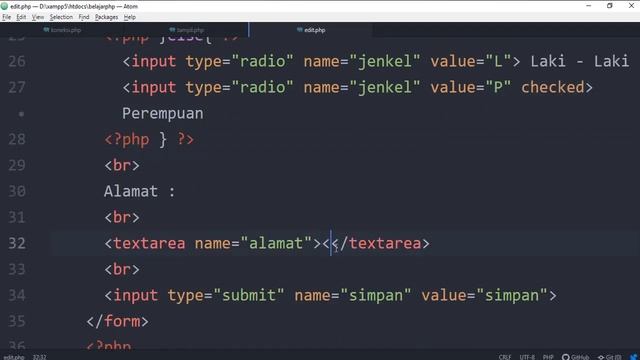
Task: Click line number 28 in the gutter
Action: pos(17,139)
